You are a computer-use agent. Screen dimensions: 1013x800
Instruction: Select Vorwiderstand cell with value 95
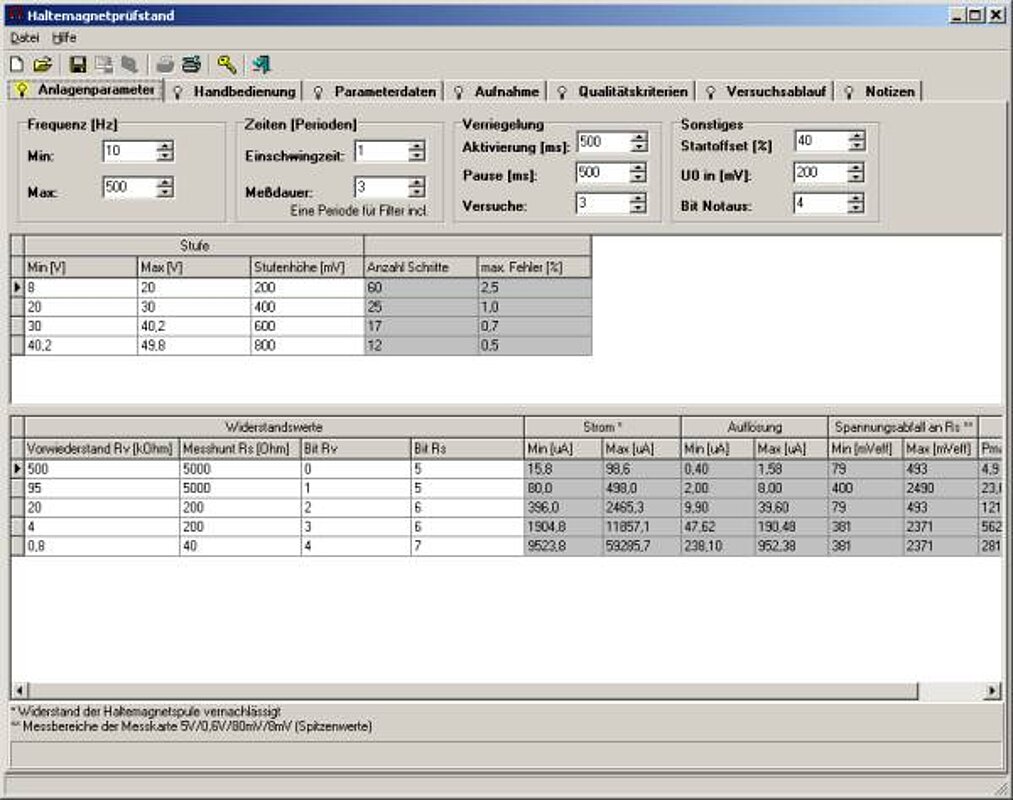(102, 489)
